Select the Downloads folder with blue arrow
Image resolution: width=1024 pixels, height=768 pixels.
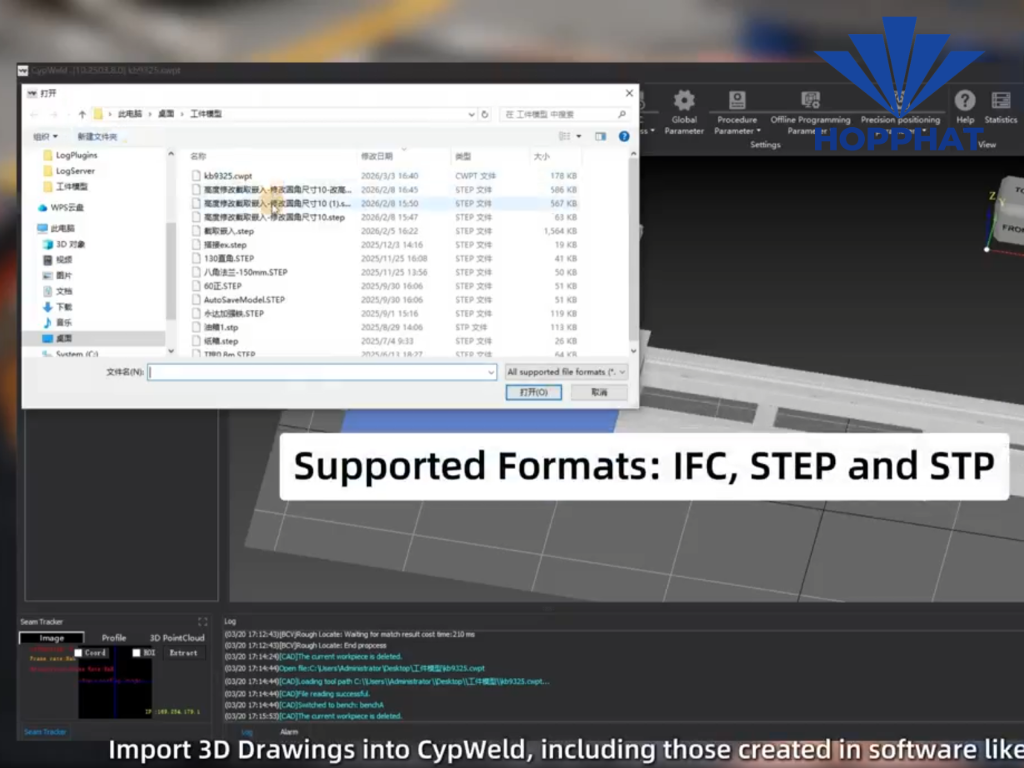coord(57,306)
